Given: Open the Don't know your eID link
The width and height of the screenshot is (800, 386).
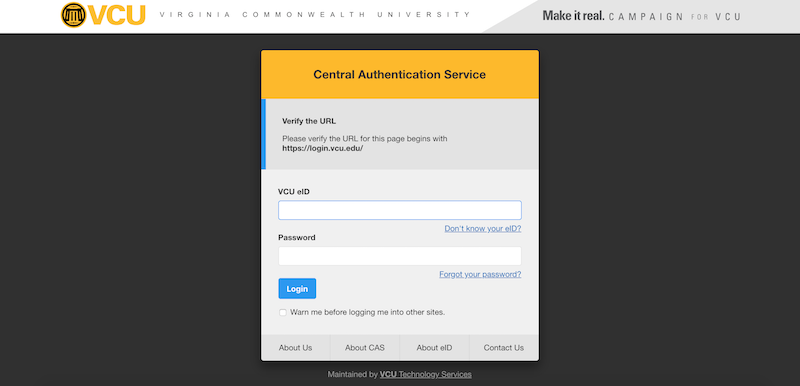Looking at the screenshot, I should pyautogui.click(x=483, y=228).
